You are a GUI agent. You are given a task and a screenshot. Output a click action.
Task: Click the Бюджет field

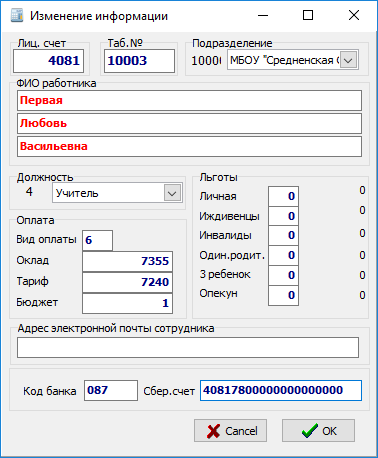click(x=127, y=303)
